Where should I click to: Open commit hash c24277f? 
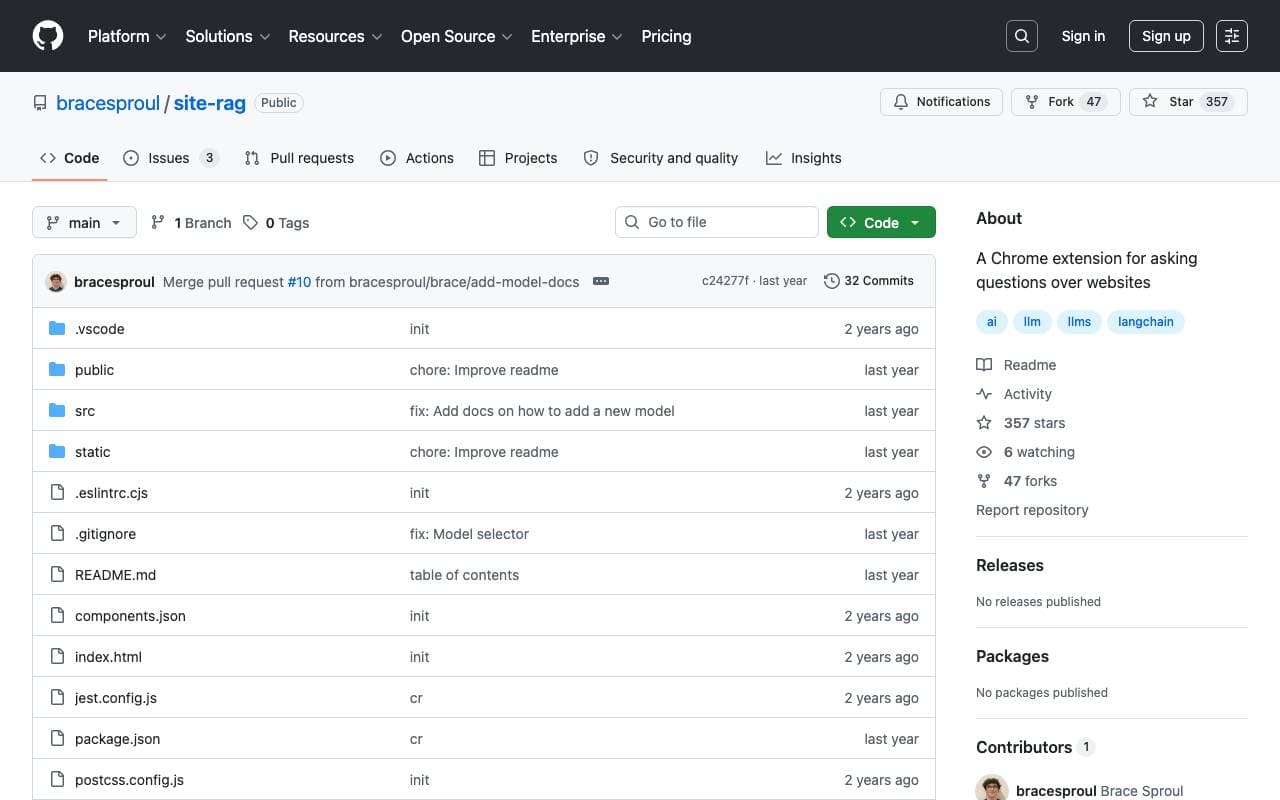(x=725, y=281)
